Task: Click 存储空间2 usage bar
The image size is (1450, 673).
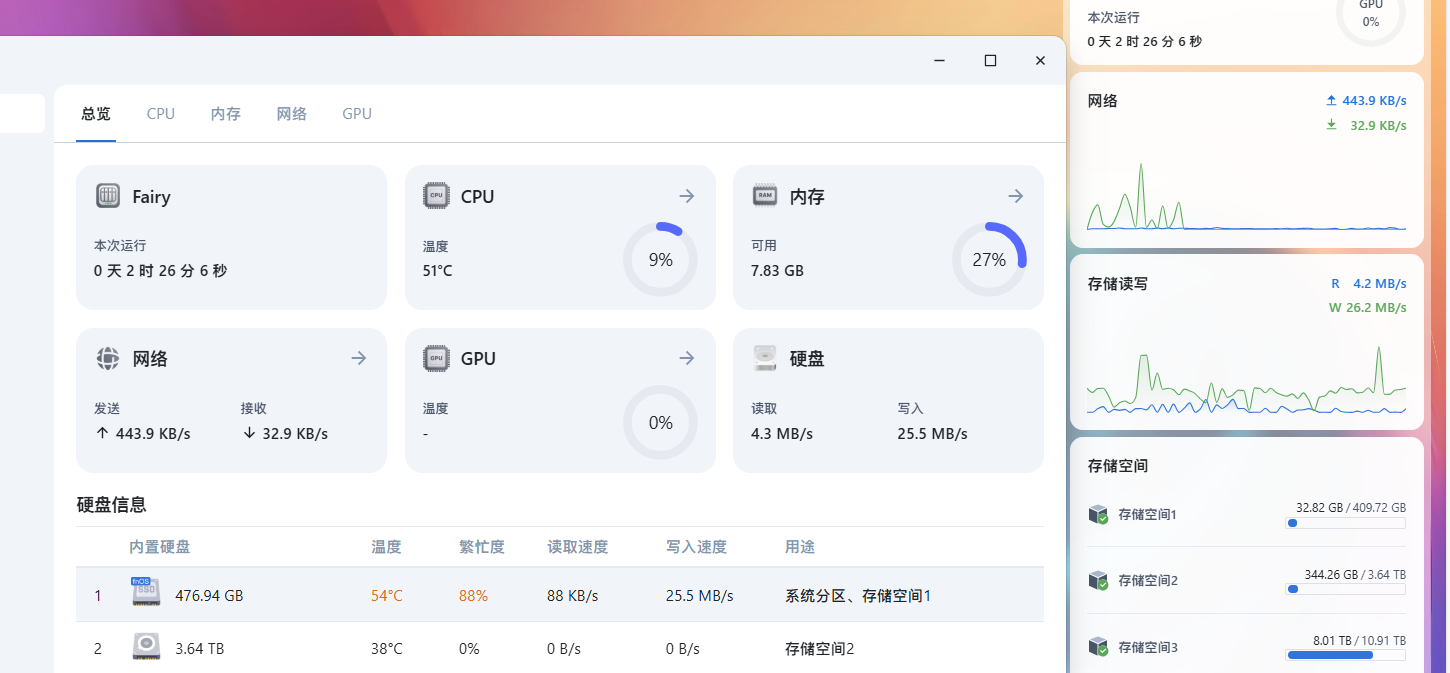Action: pos(1346,589)
